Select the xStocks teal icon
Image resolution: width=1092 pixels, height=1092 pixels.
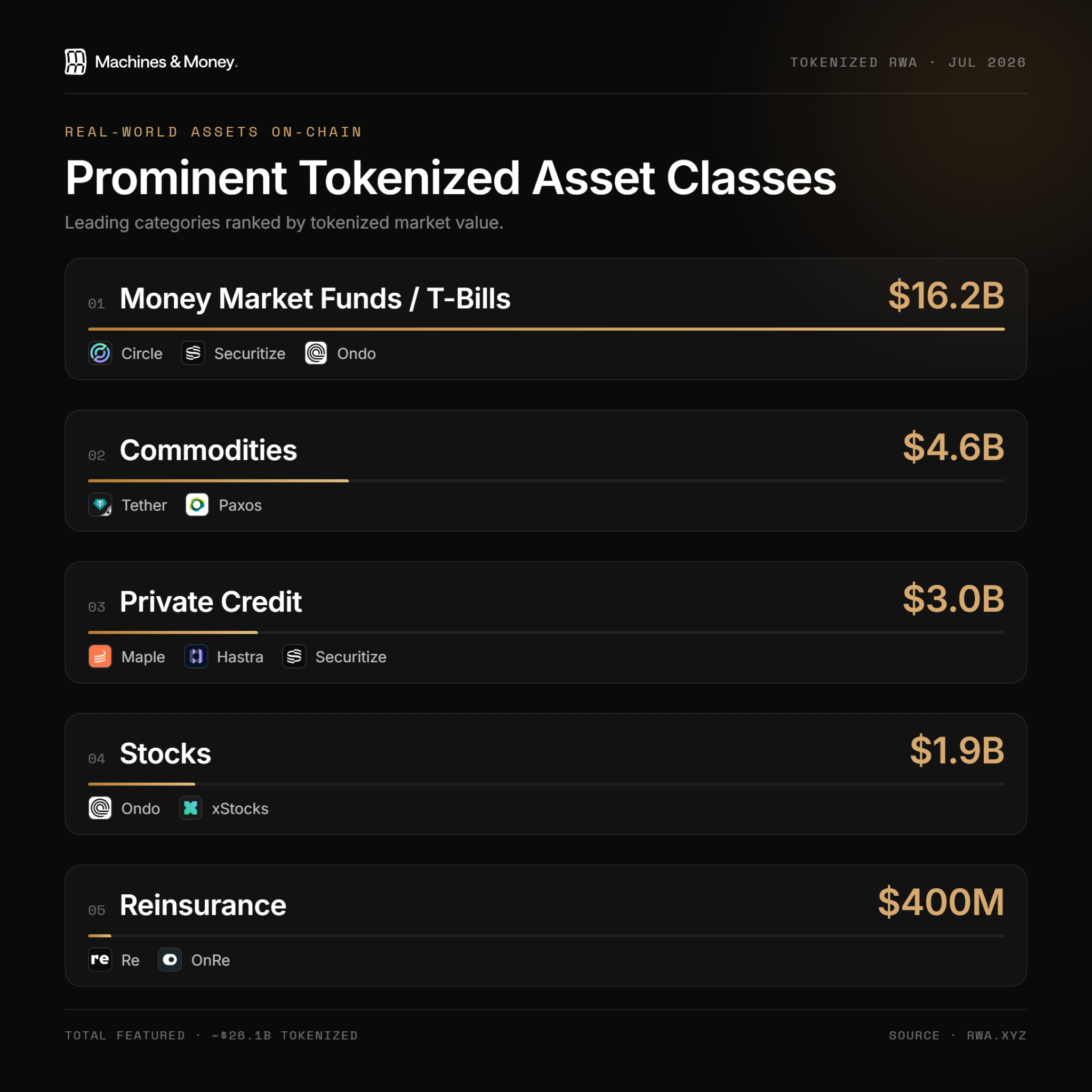click(190, 808)
